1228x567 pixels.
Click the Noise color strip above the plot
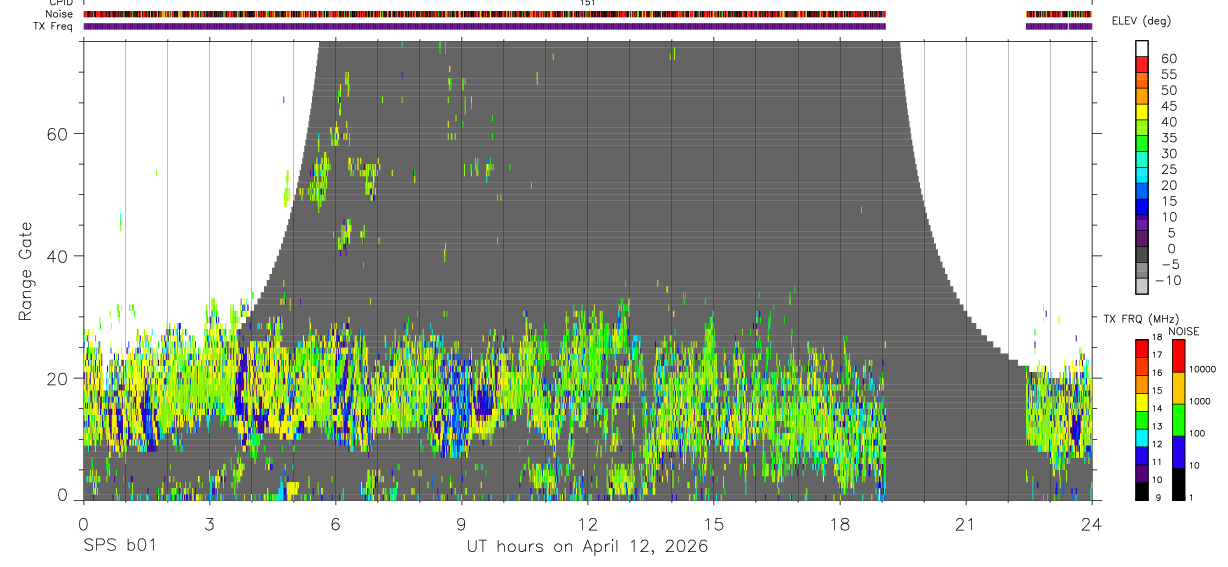pos(485,14)
